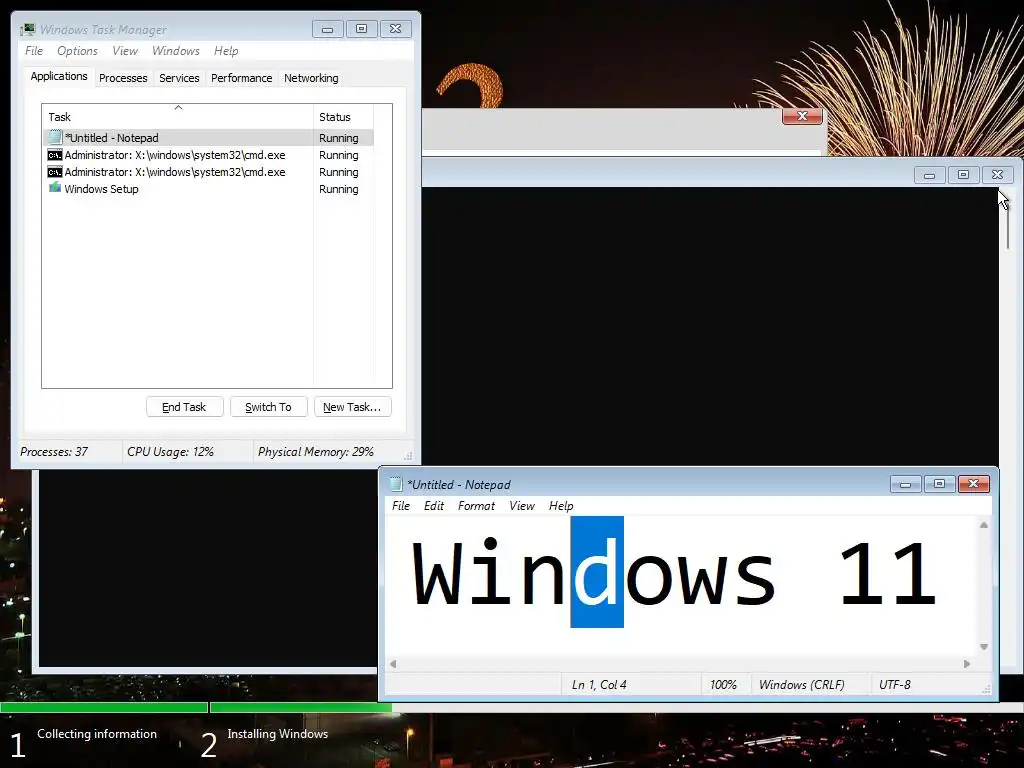
Task: Maximize the black command prompt window
Action: 963,175
